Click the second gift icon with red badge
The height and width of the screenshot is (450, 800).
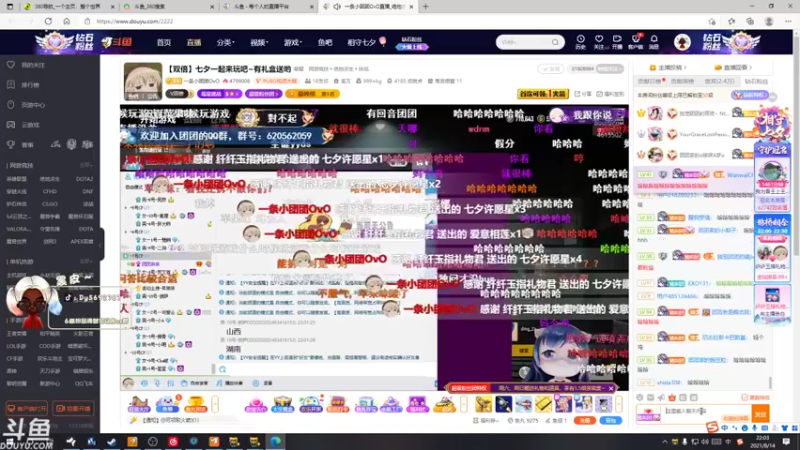click(167, 404)
